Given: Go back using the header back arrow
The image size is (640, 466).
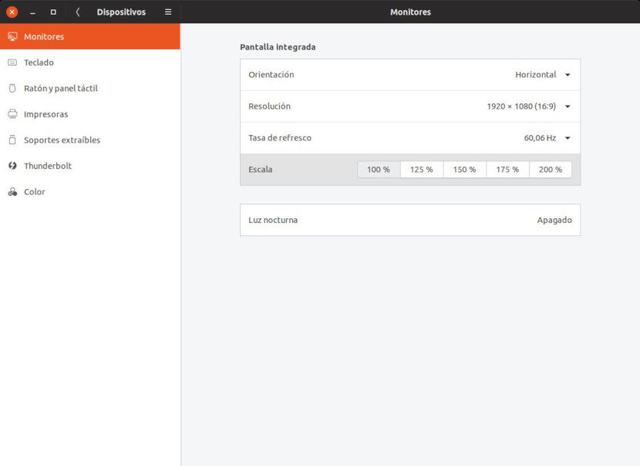Looking at the screenshot, I should point(78,12).
